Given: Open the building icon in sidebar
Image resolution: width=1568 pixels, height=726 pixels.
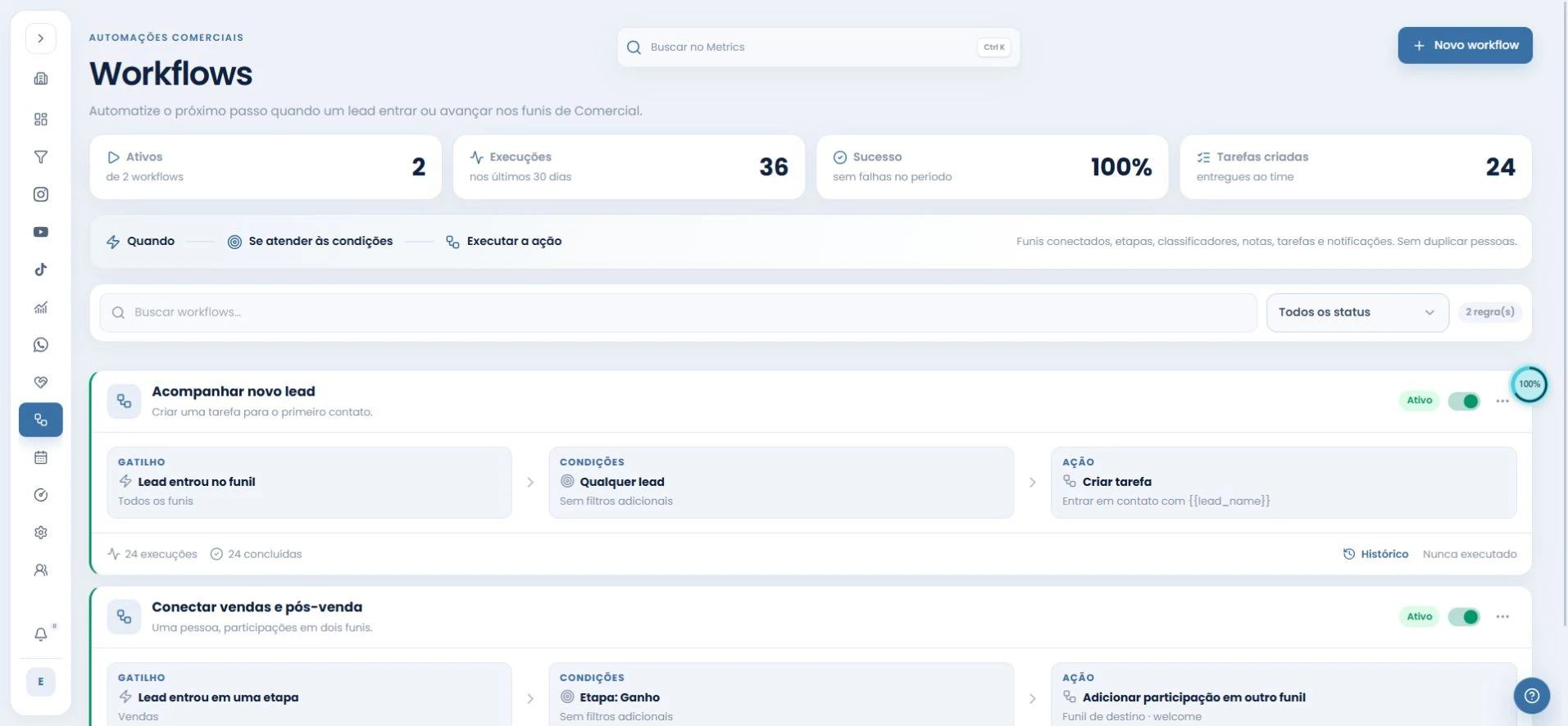Looking at the screenshot, I should click(40, 79).
